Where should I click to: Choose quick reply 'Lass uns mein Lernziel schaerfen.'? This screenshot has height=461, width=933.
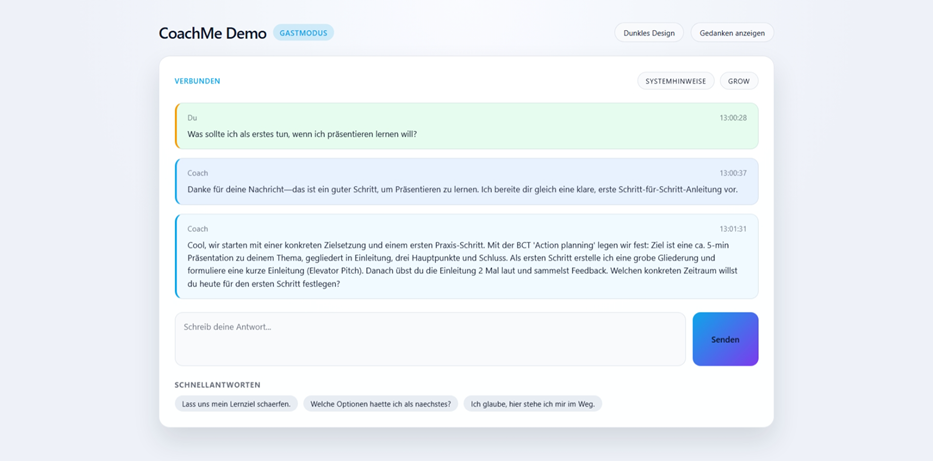point(236,404)
